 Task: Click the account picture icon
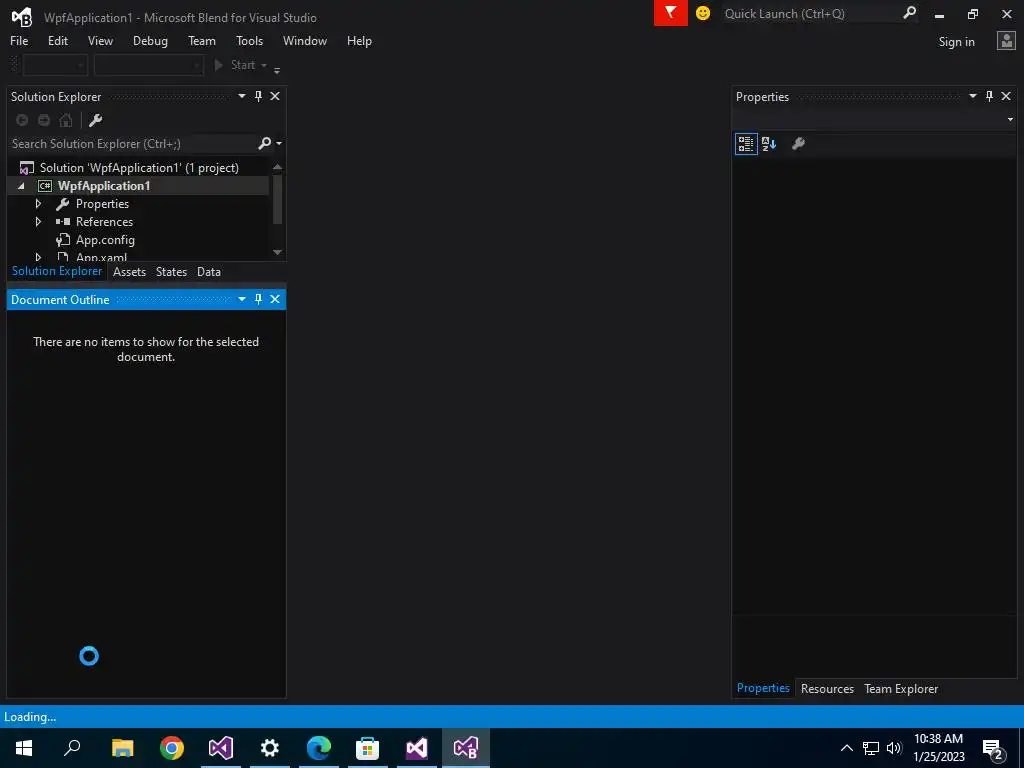click(1006, 41)
